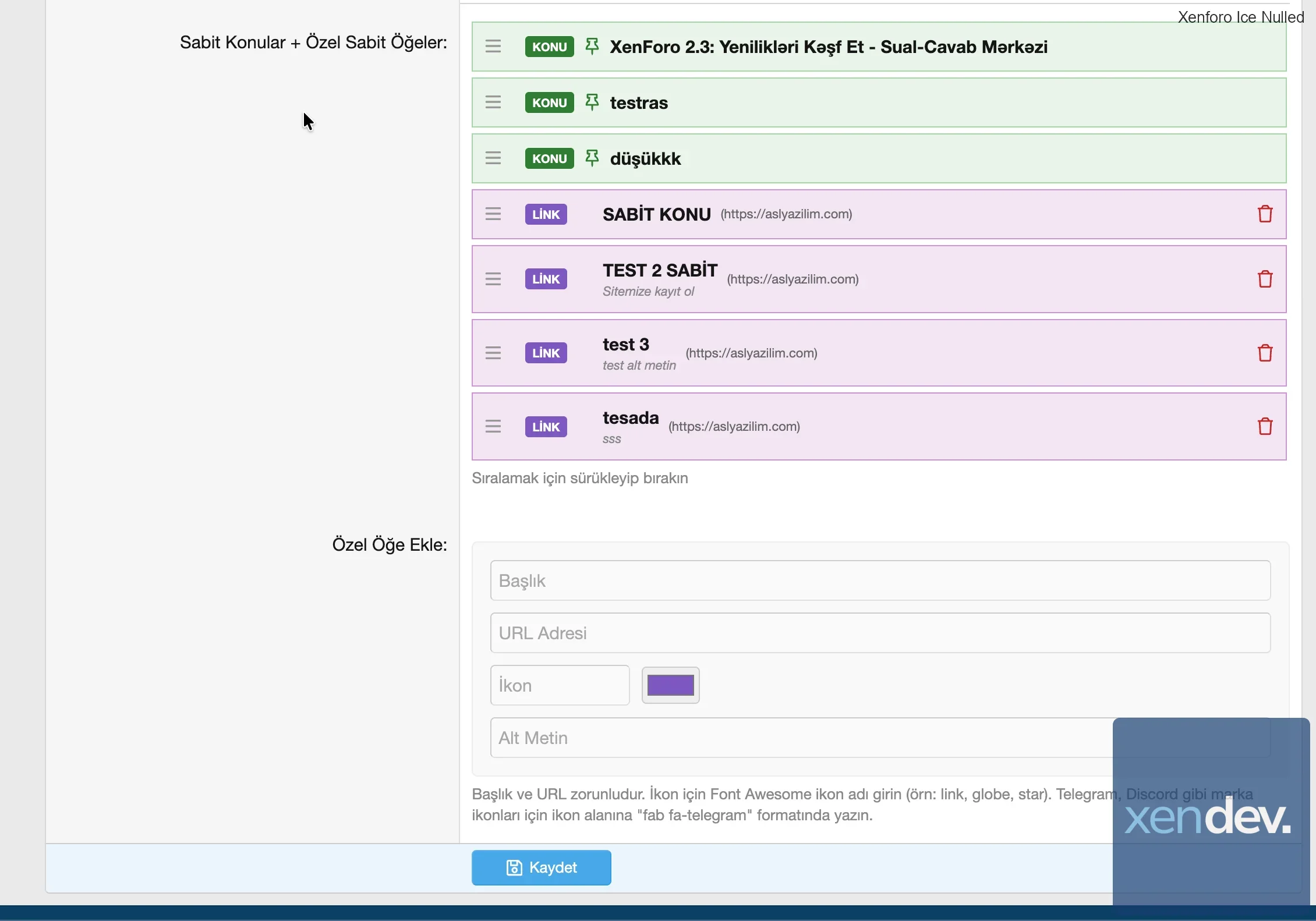Click the URL Adresi input field
This screenshot has width=1316, height=921.
(880, 633)
